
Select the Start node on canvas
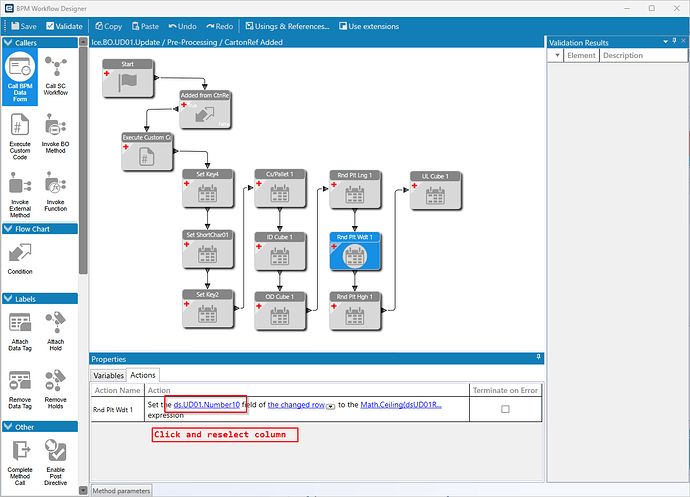[128, 78]
